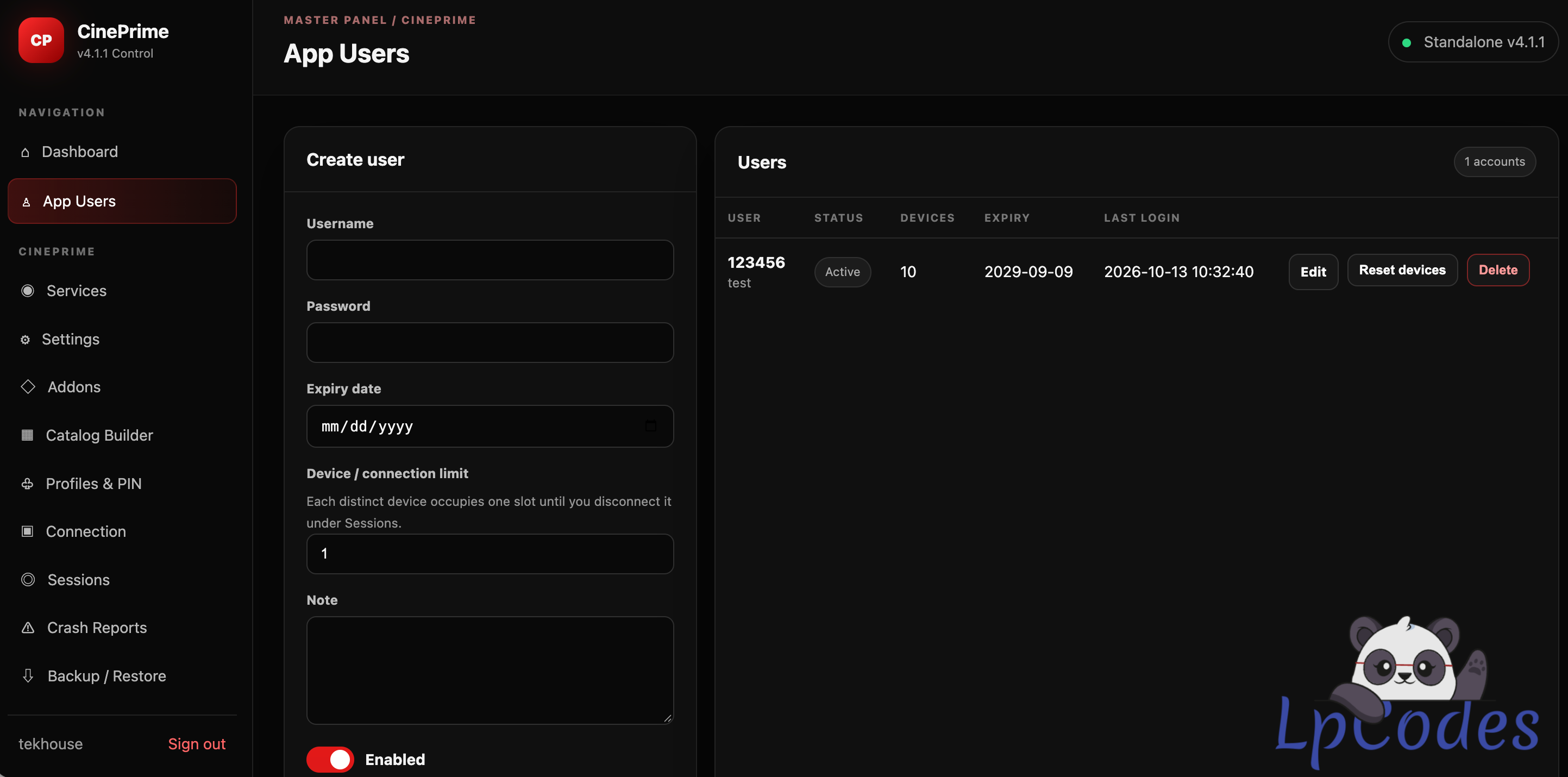Screen dimensions: 1568x777
Task: Click the CP CinePrime logo icon
Action: tap(41, 40)
